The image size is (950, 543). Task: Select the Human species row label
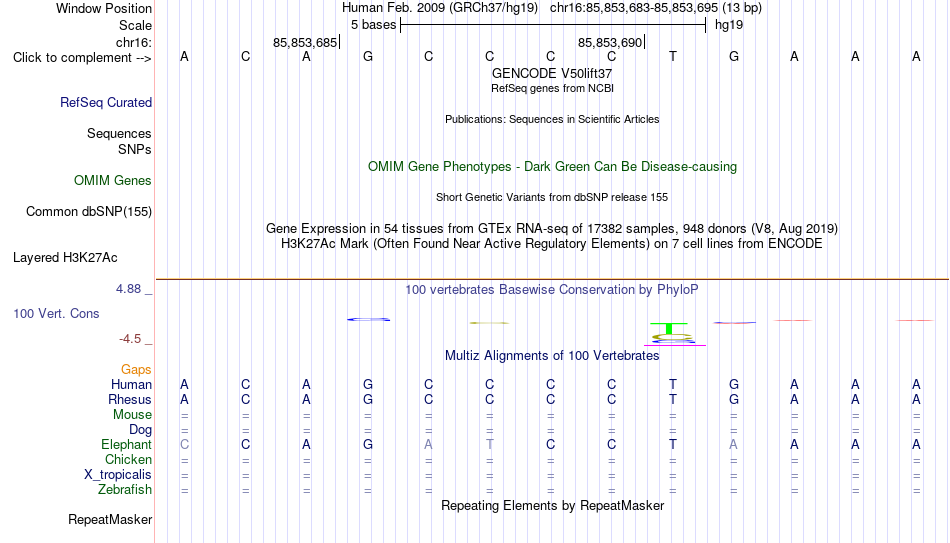(131, 385)
